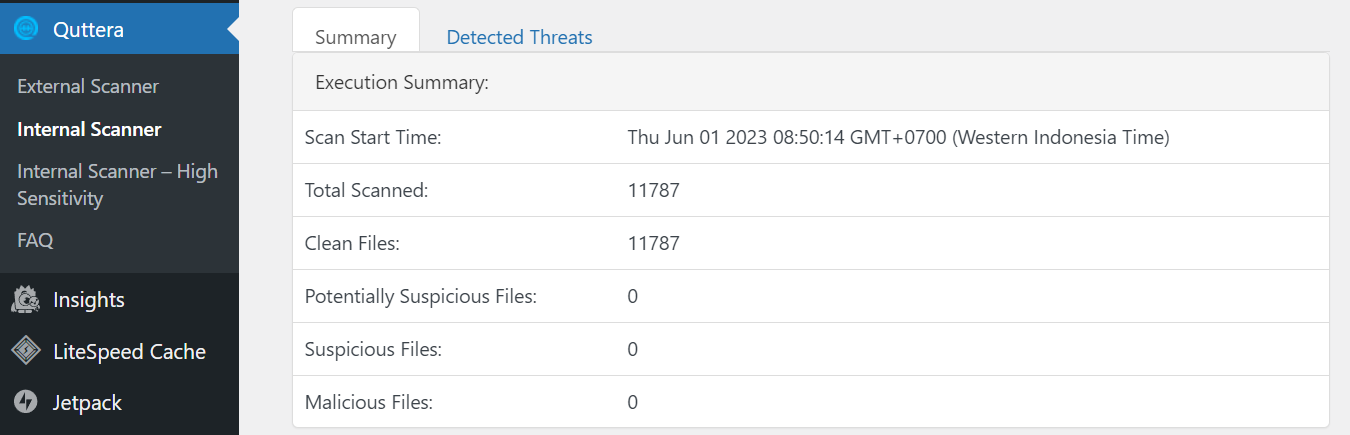The height and width of the screenshot is (435, 1350).
Task: Go to the FAQ submenu link
Action: click(x=35, y=241)
